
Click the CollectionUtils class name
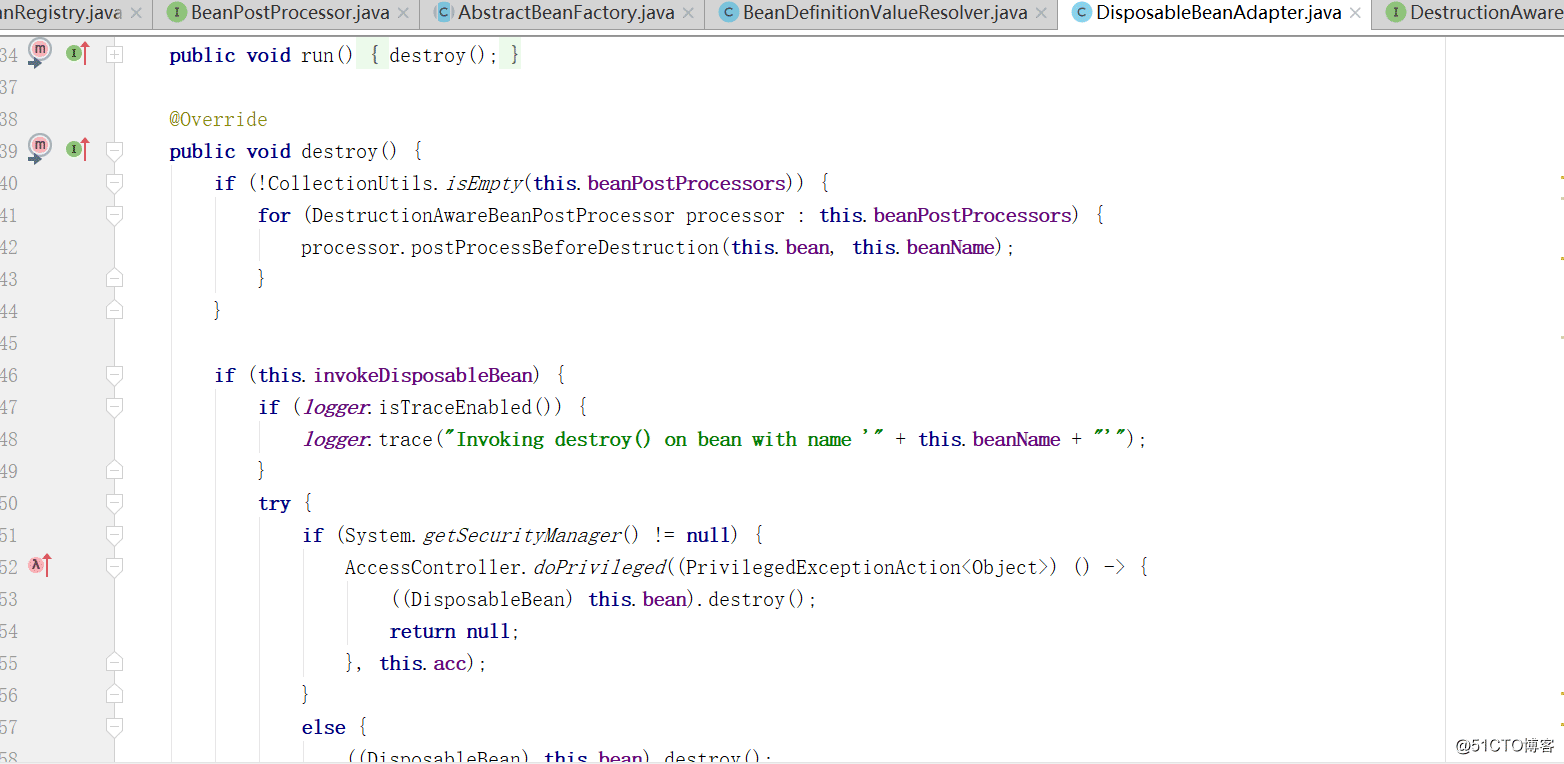pyautogui.click(x=351, y=183)
